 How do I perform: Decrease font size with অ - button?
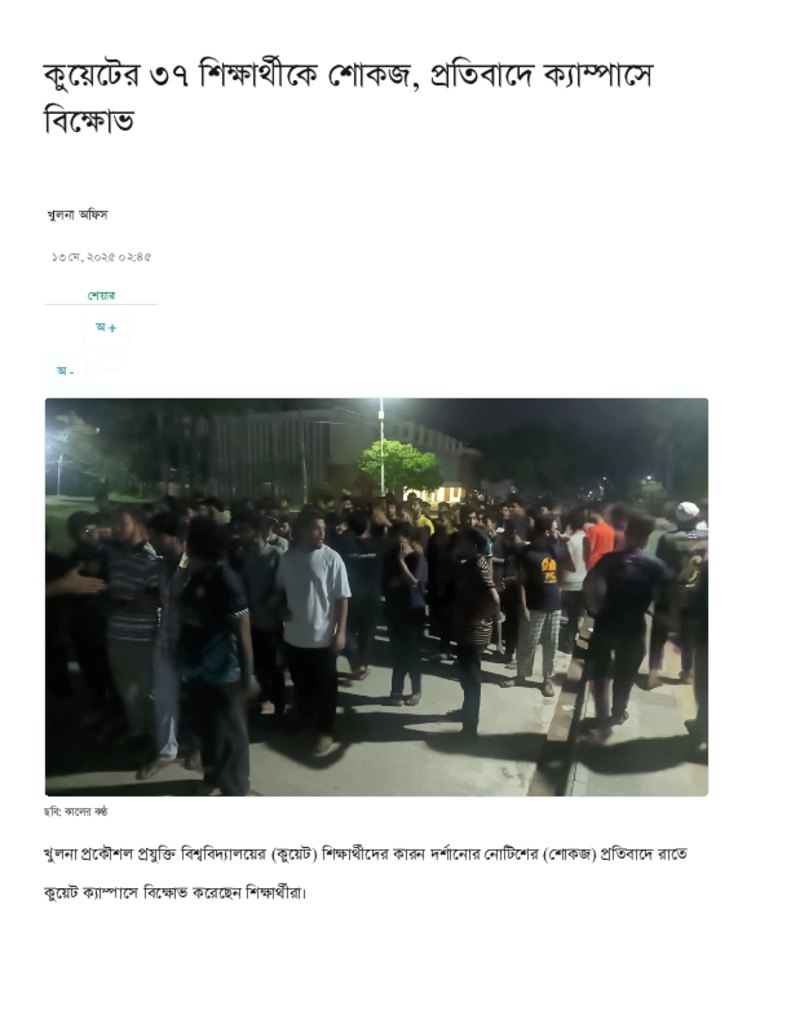point(66,371)
